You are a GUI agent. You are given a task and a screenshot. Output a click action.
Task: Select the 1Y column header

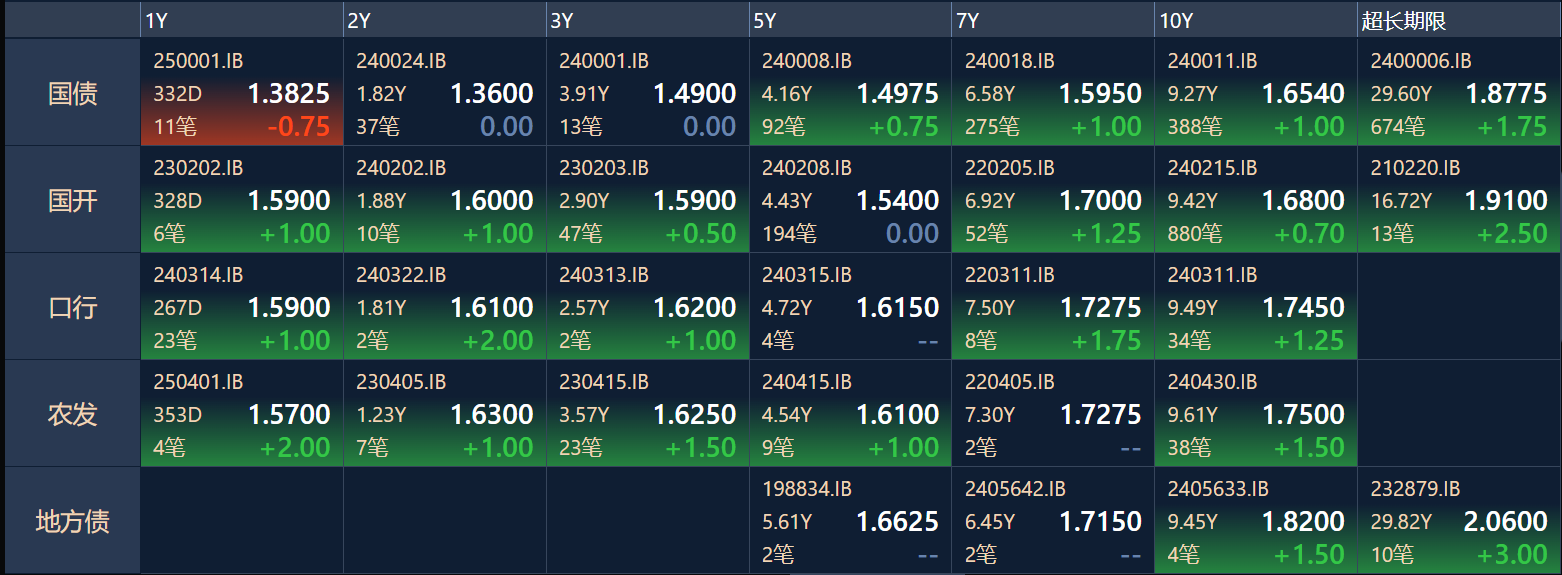(x=241, y=21)
